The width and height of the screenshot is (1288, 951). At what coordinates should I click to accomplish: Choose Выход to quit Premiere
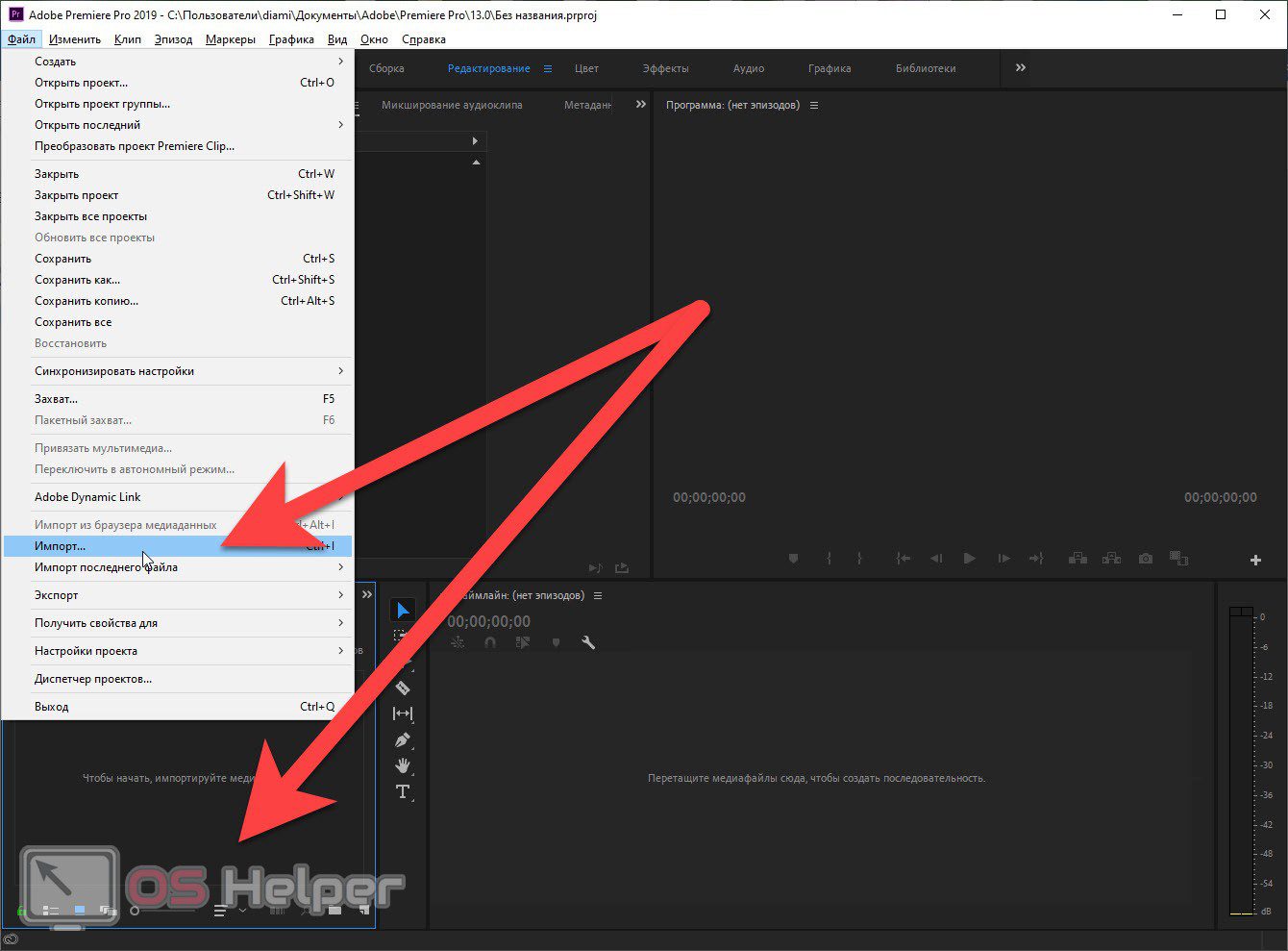[x=178, y=707]
